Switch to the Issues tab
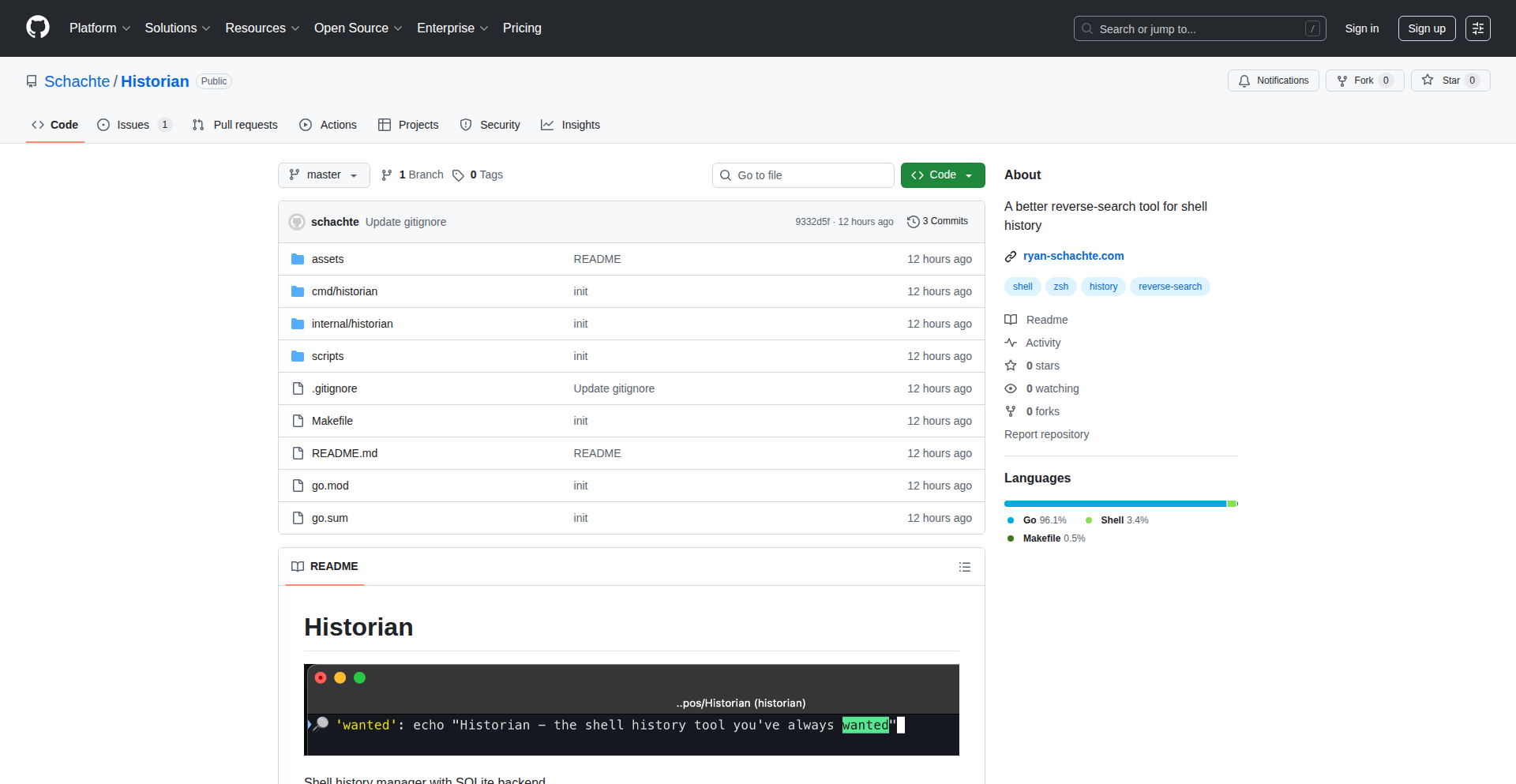Viewport: 1516px width, 784px height. click(133, 125)
